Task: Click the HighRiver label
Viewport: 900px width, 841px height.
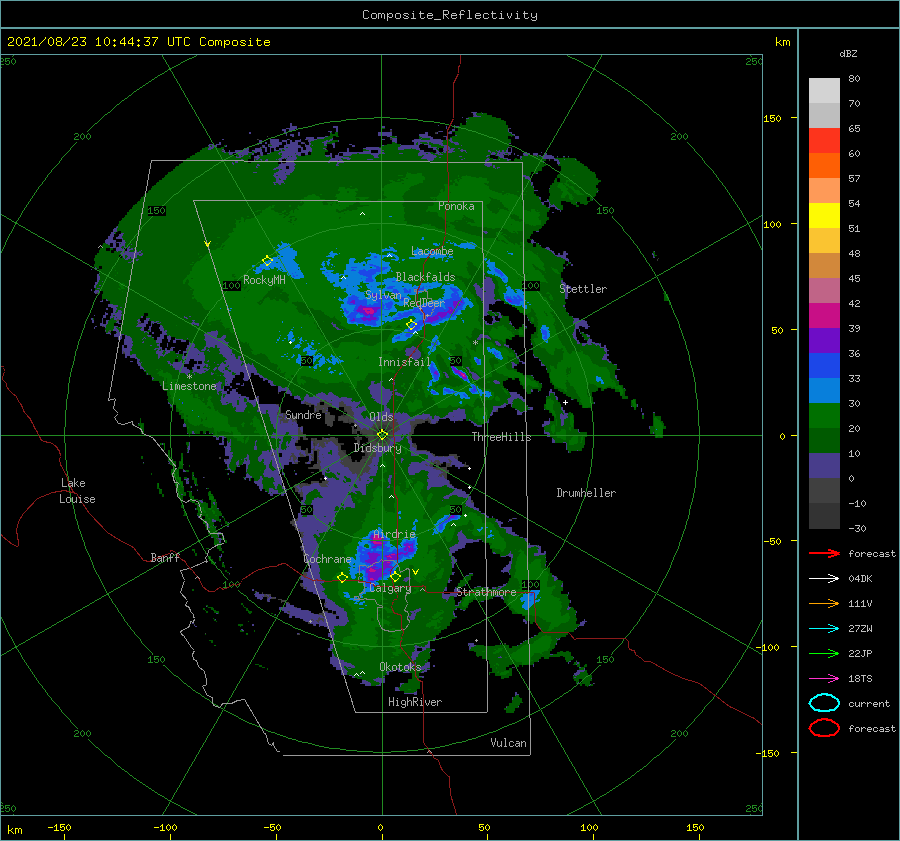Action: [x=415, y=702]
